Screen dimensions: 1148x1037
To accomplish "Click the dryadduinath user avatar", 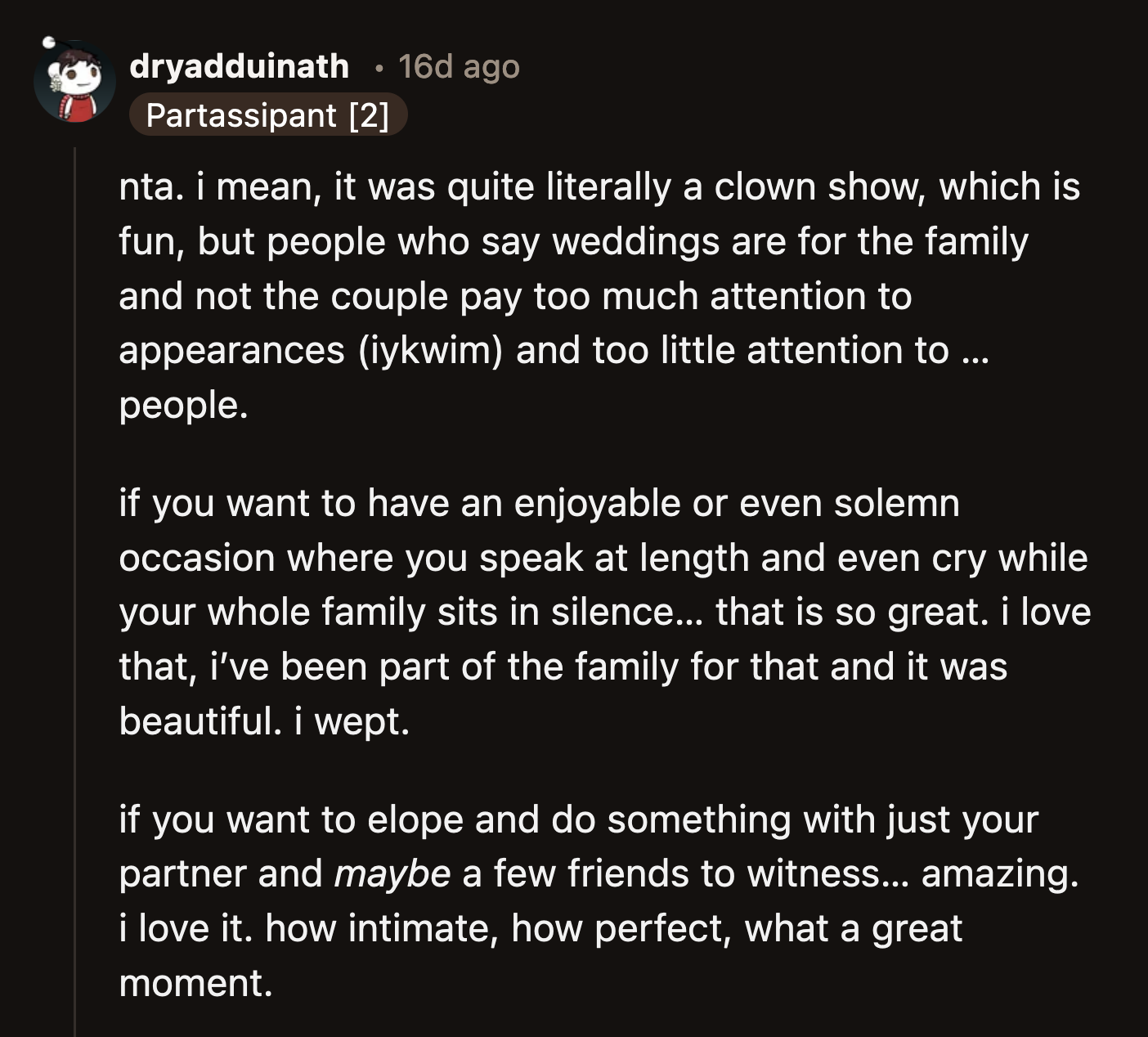I will pos(74,82).
